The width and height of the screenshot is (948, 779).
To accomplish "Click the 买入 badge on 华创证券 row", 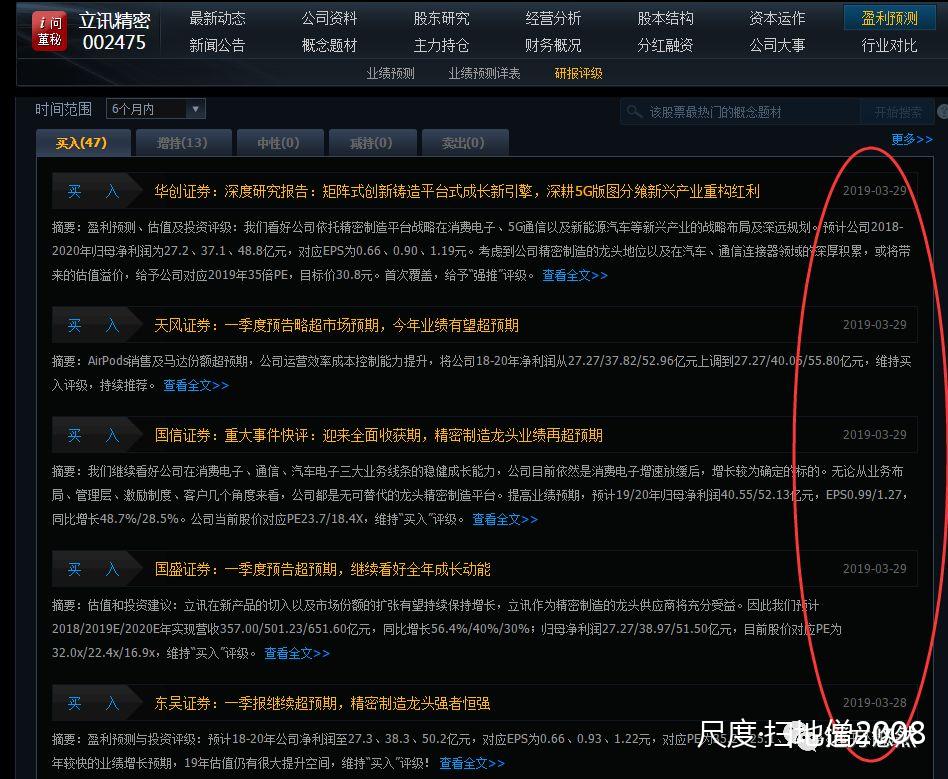I will click(x=95, y=191).
